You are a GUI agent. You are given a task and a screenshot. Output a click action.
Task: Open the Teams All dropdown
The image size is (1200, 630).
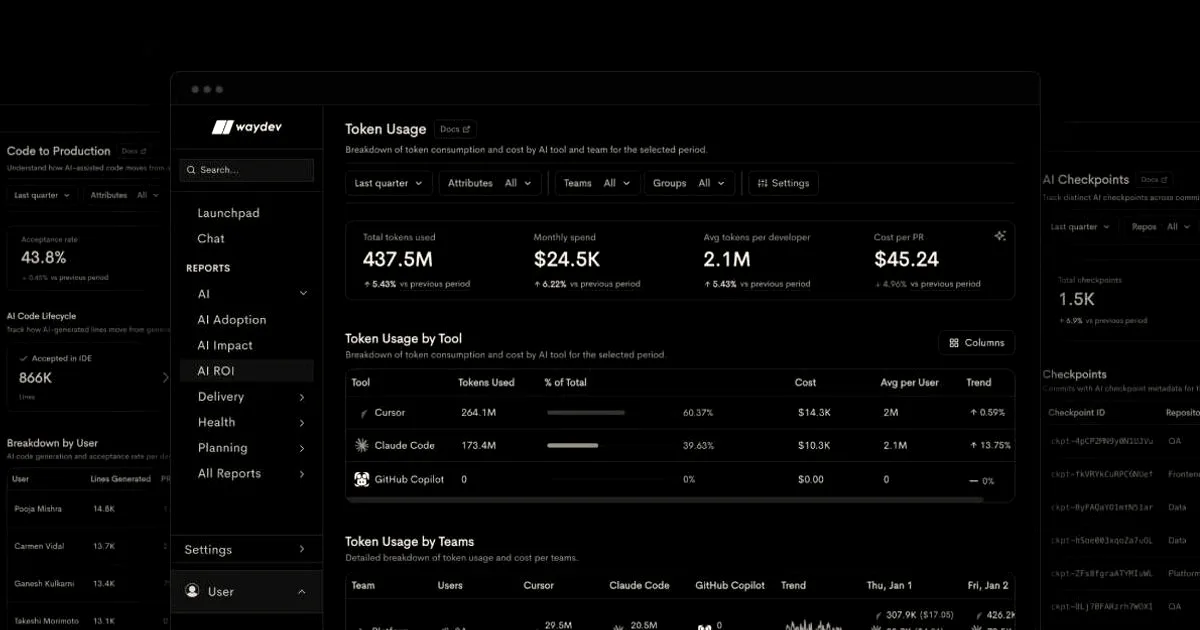coord(597,183)
